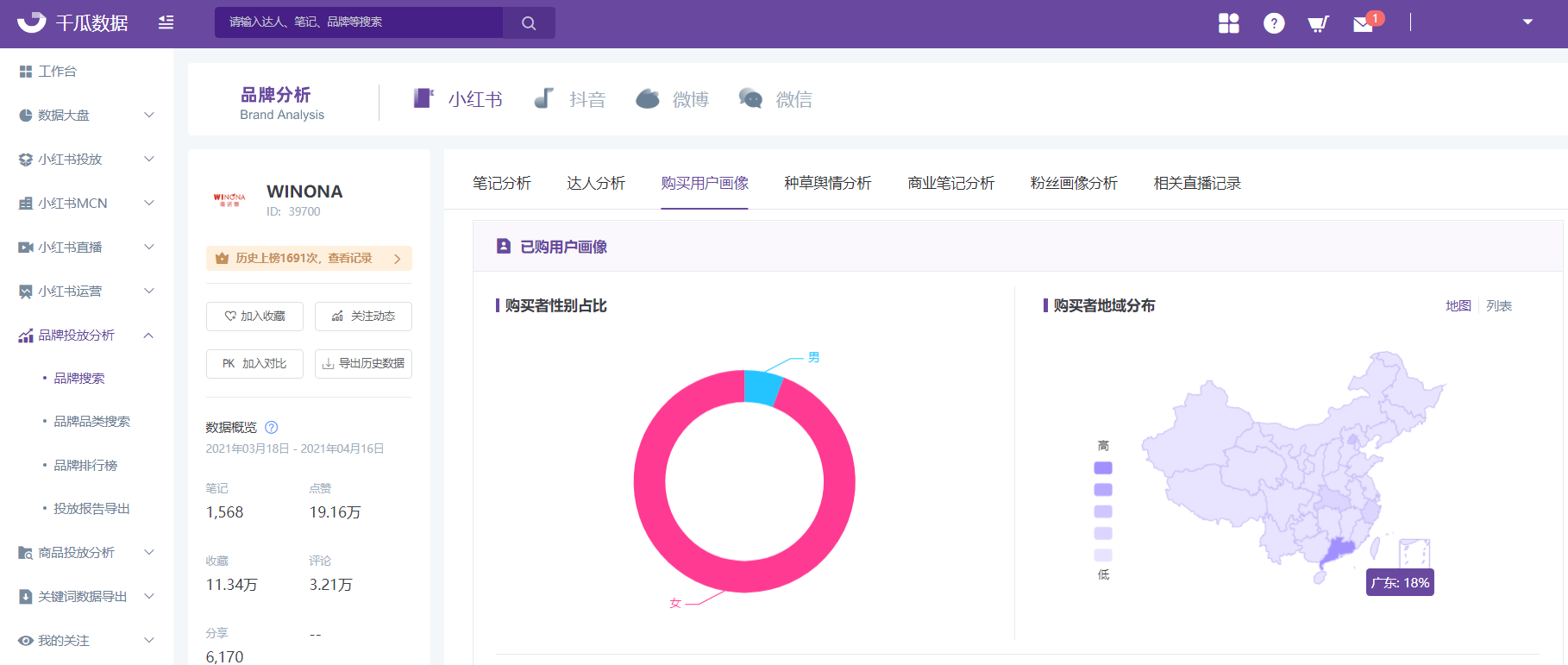Expand the 数据大盘 menu chevron
The width and height of the screenshot is (1568, 665).
click(x=148, y=115)
